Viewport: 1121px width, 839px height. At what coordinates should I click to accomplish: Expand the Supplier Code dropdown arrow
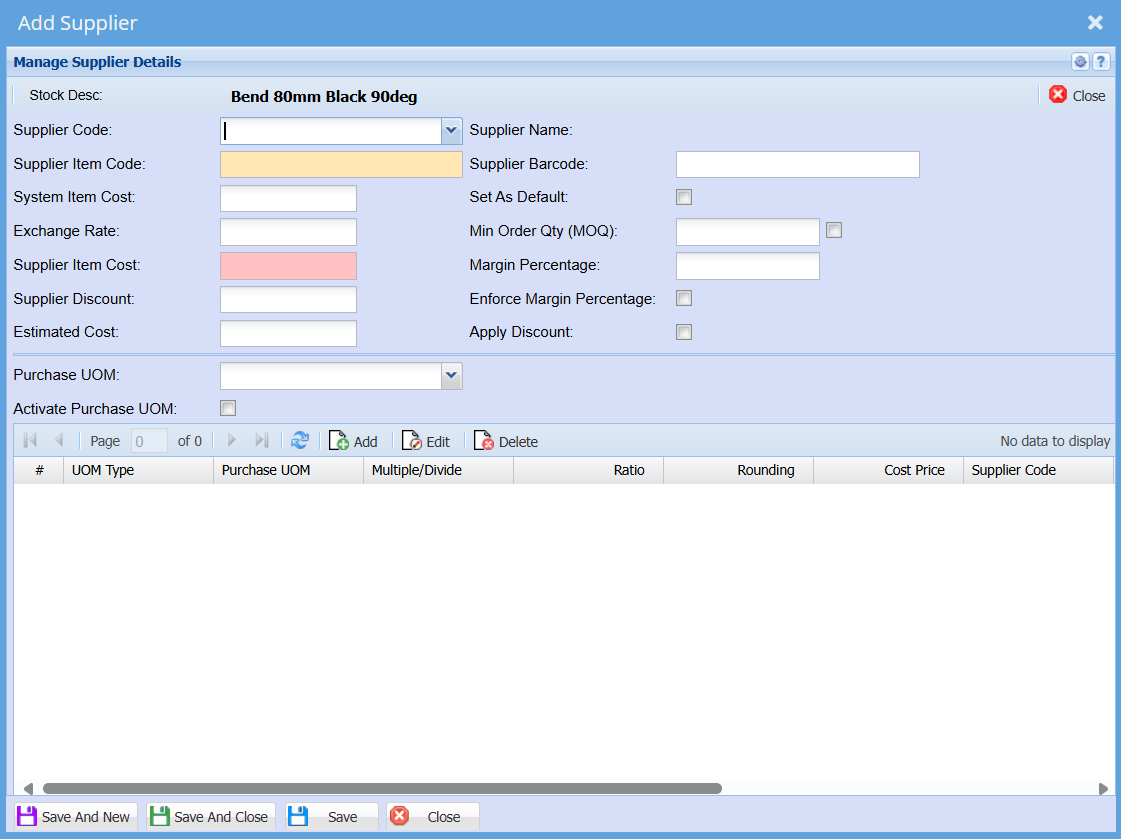(451, 131)
